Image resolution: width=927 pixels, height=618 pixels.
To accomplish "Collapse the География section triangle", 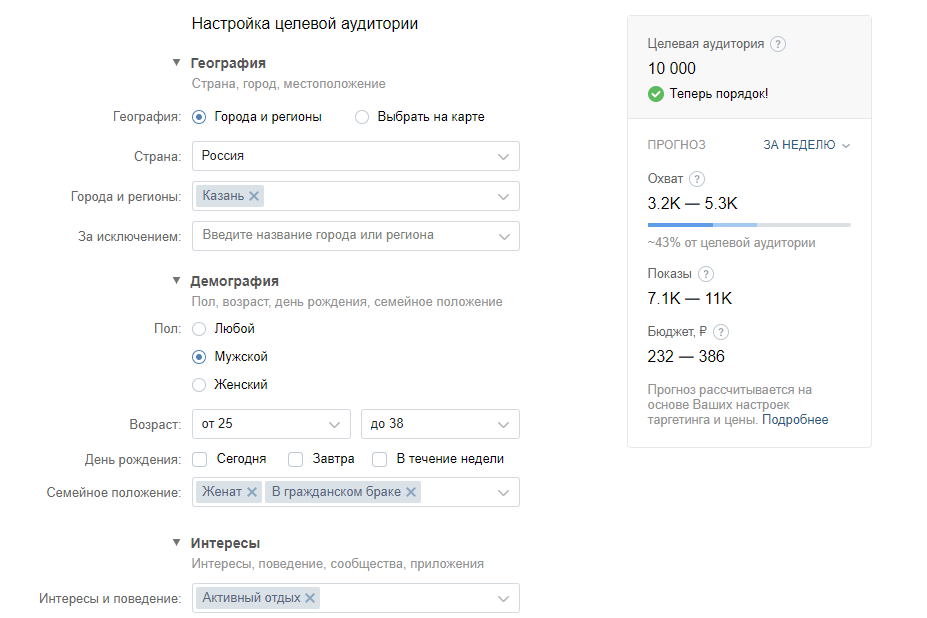I will point(176,63).
